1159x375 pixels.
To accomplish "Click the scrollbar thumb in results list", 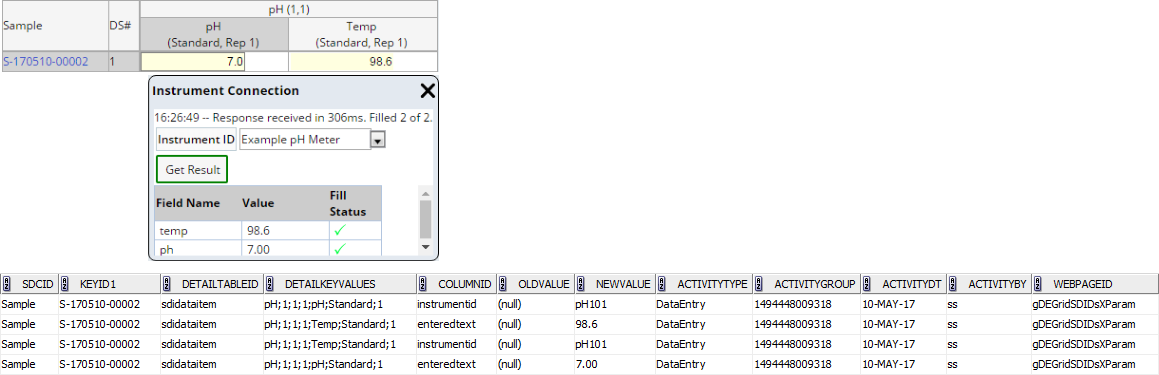I will [425, 219].
